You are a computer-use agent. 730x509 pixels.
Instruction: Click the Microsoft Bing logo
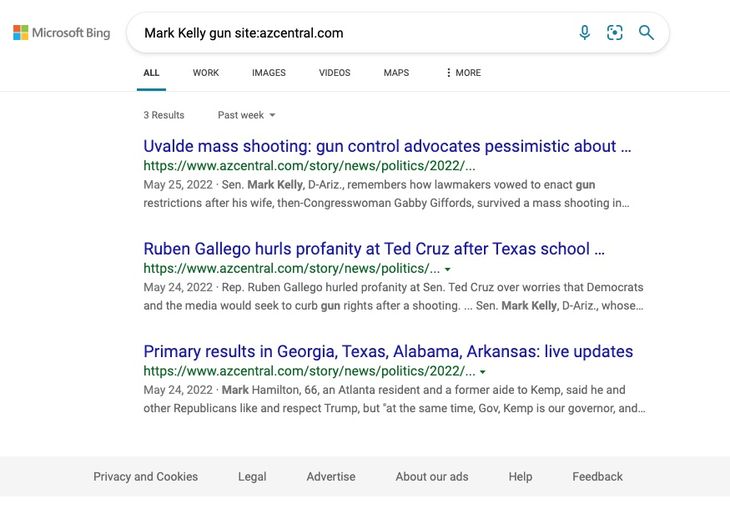pos(62,33)
